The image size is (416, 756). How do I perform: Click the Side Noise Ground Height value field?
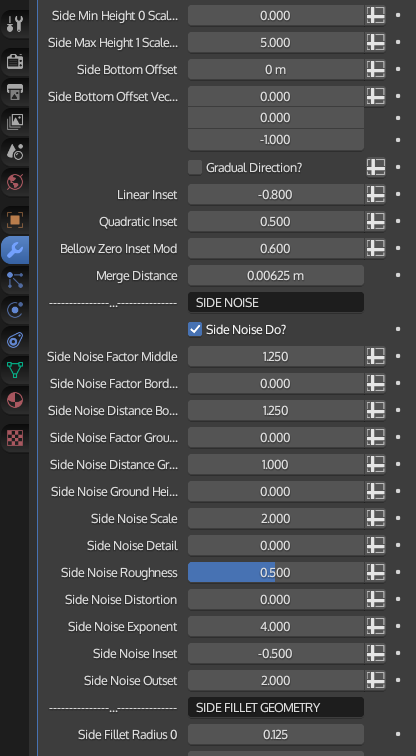(x=276, y=492)
